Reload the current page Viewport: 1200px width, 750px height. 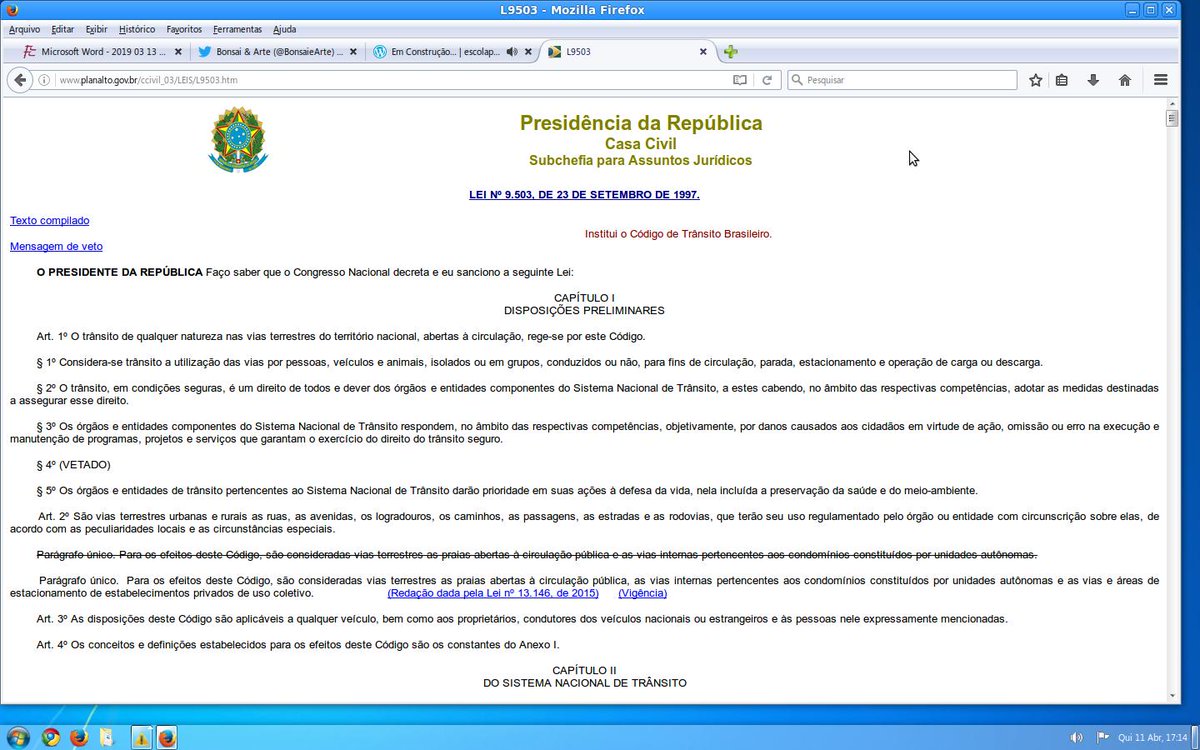pos(767,80)
